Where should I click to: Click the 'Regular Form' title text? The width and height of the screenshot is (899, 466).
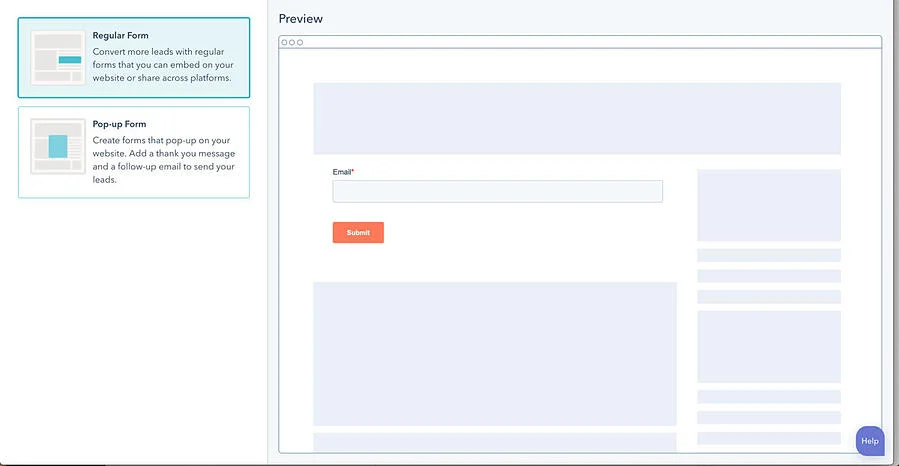[x=120, y=36]
